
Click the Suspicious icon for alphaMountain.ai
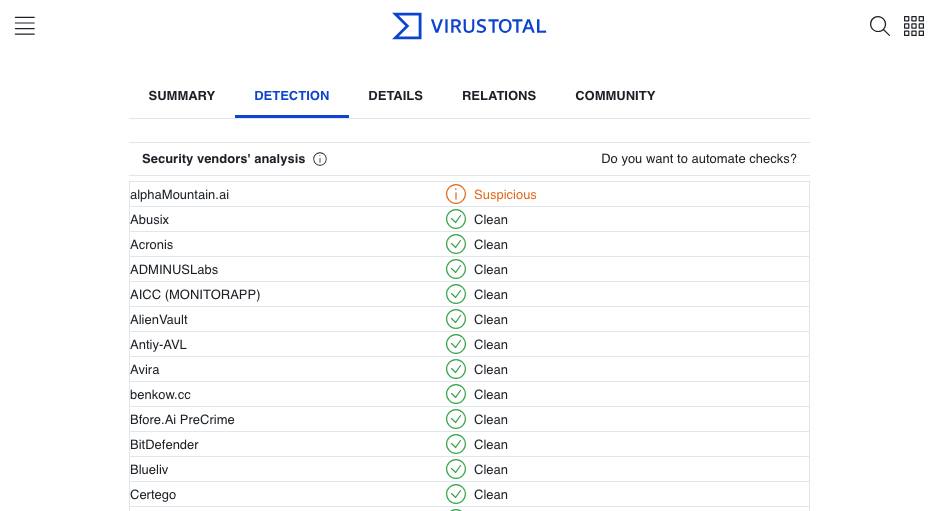(x=456, y=194)
